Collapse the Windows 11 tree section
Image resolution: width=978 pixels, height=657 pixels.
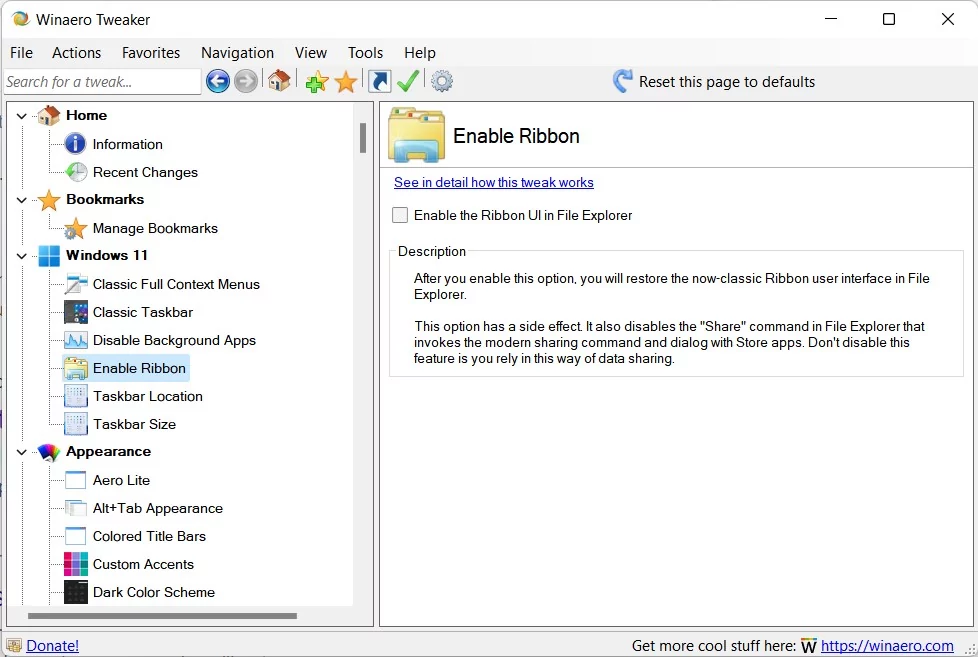pos(22,256)
